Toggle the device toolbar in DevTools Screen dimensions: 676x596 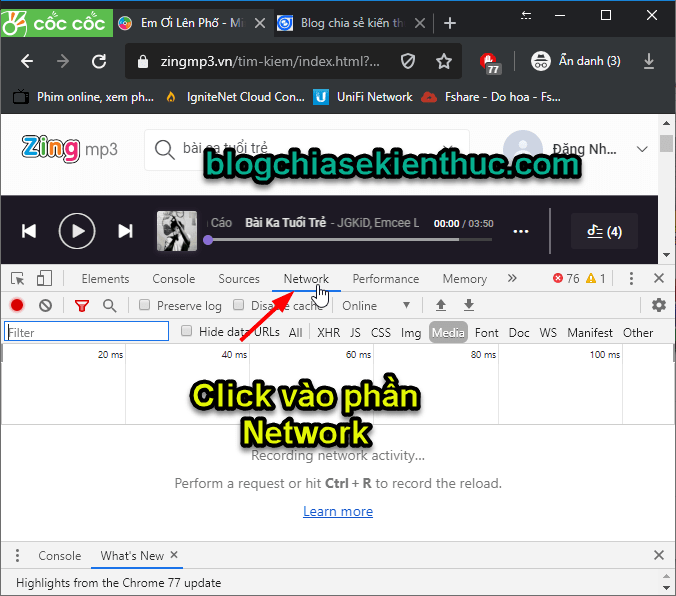(x=44, y=279)
